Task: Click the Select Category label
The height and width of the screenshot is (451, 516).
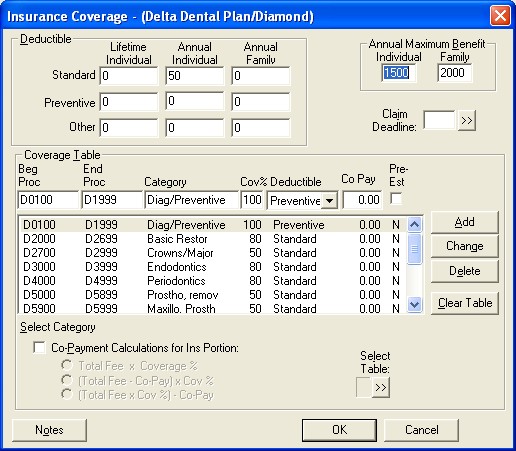Action: pos(58,327)
